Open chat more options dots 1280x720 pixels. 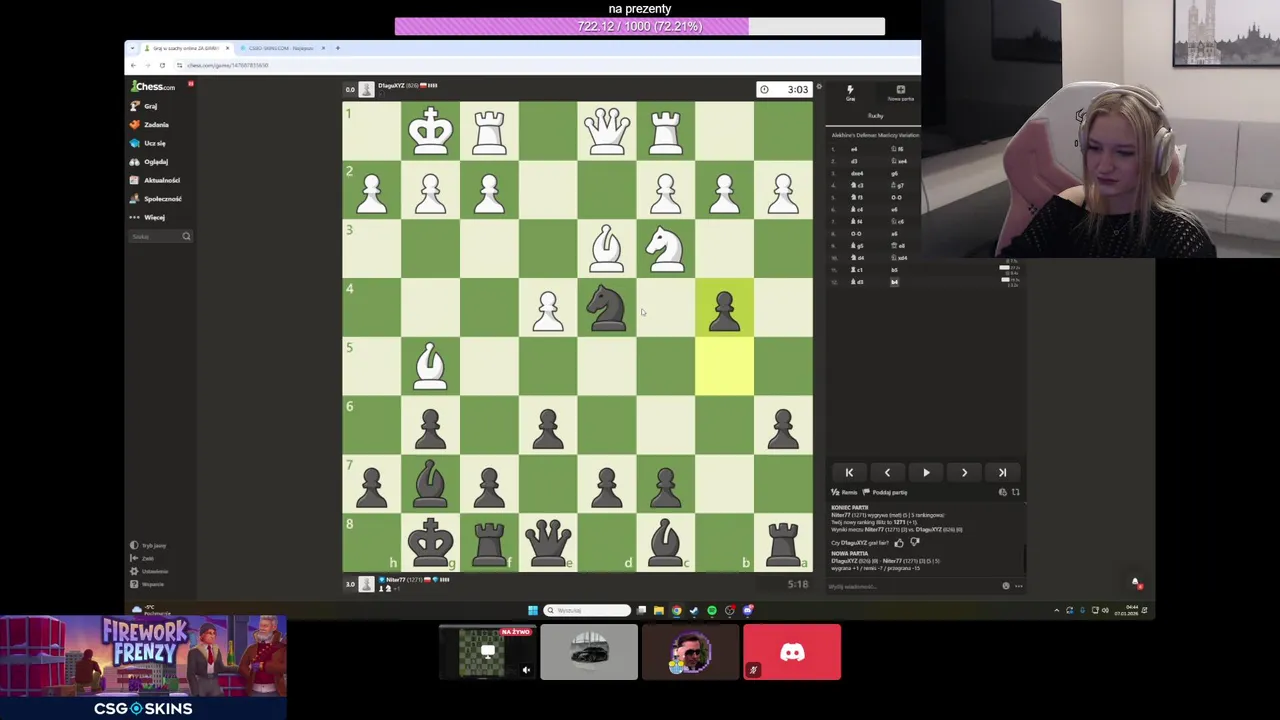(1018, 586)
